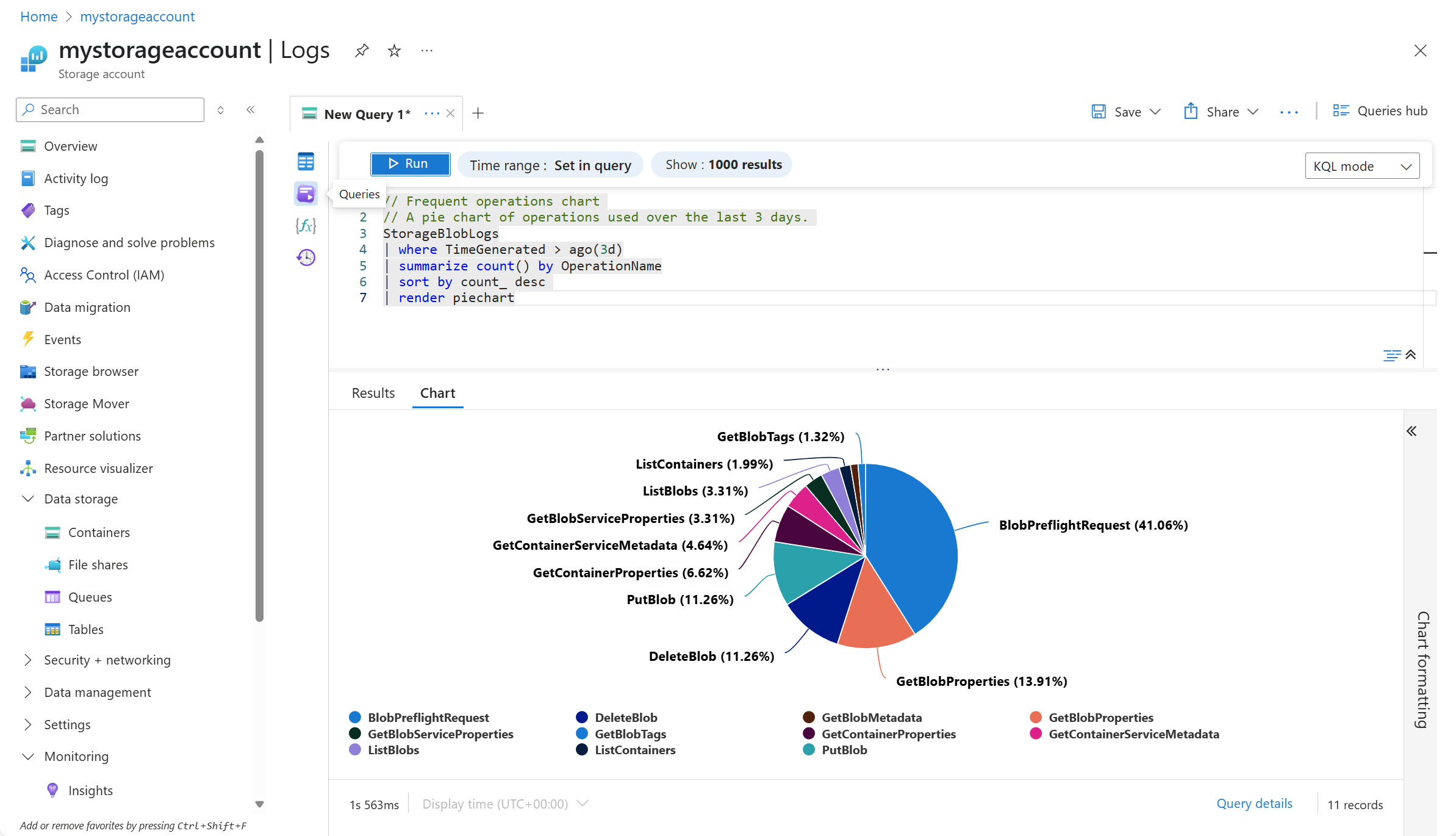The image size is (1456, 836).
Task: Switch to the Results tab
Action: coord(373,393)
